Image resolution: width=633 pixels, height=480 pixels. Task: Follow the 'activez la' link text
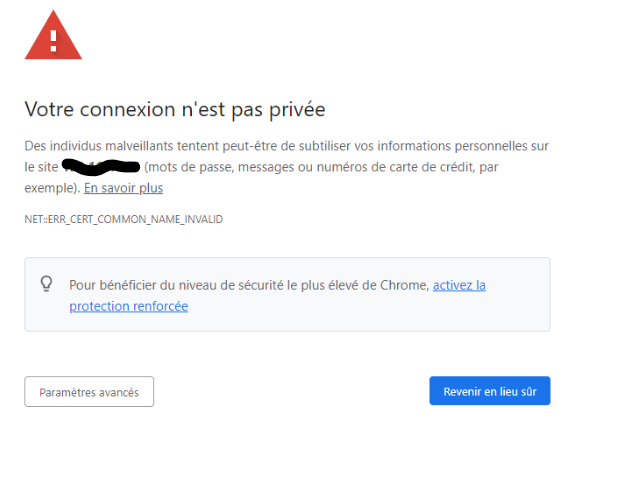point(459,285)
